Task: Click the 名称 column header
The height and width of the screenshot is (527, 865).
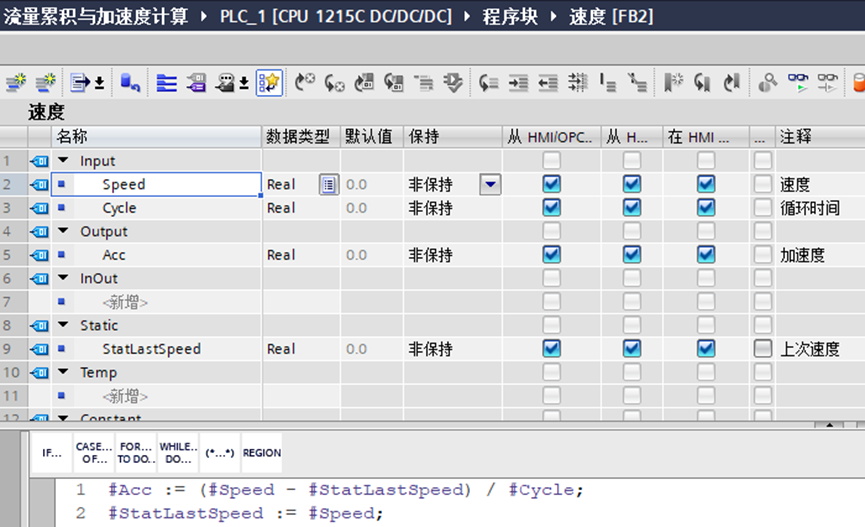Action: point(156,136)
